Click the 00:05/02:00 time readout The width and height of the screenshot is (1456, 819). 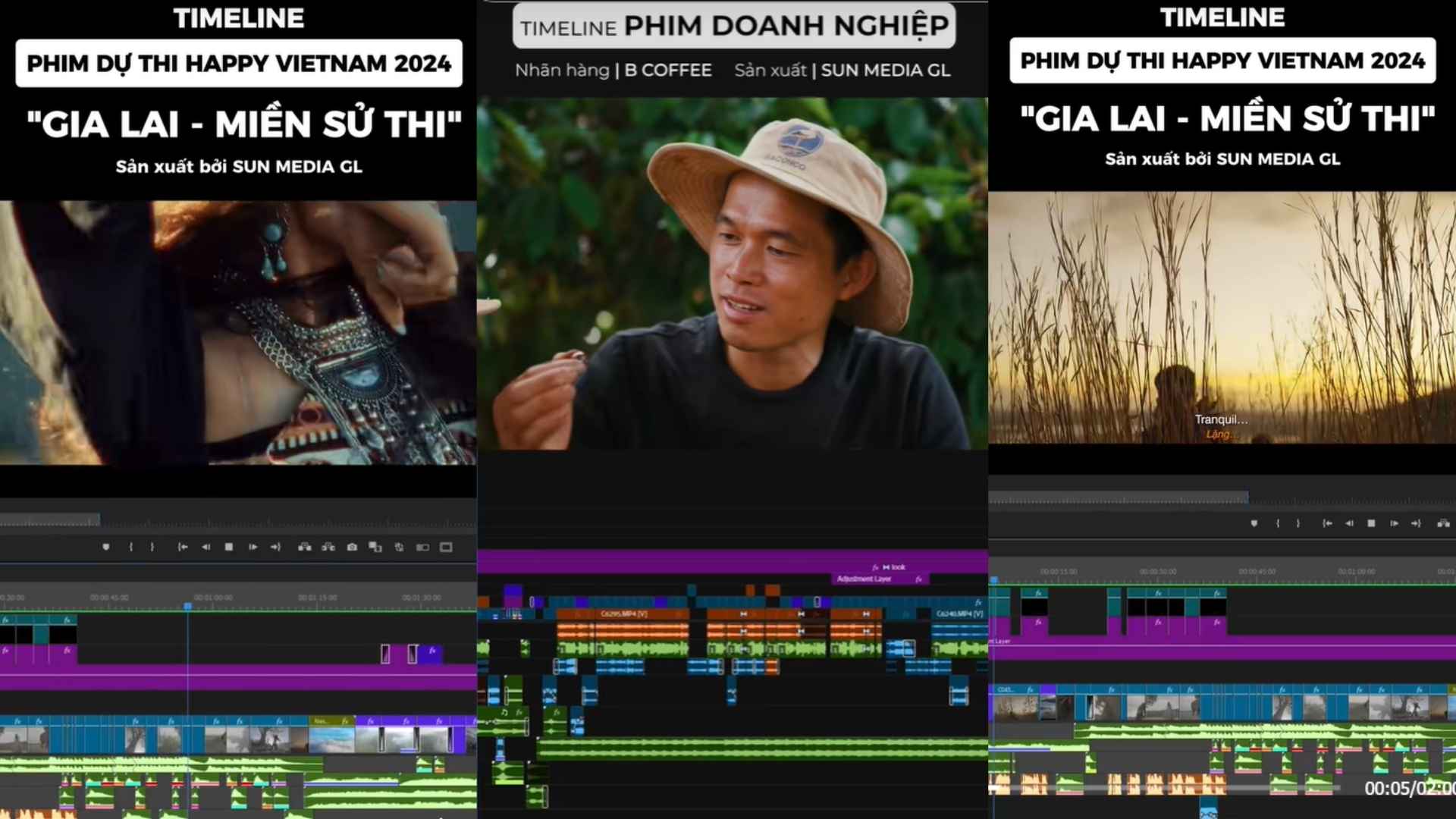pyautogui.click(x=1409, y=789)
